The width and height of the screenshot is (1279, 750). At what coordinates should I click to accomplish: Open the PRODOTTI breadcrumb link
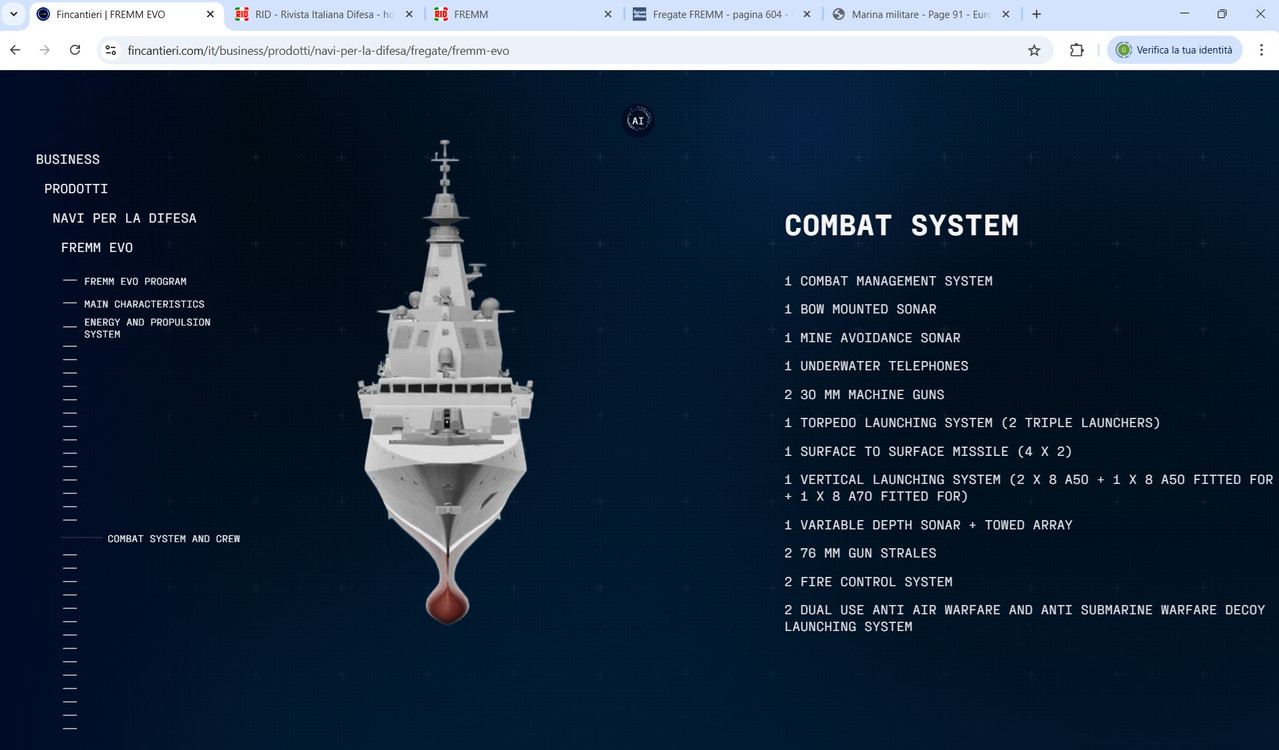76,188
